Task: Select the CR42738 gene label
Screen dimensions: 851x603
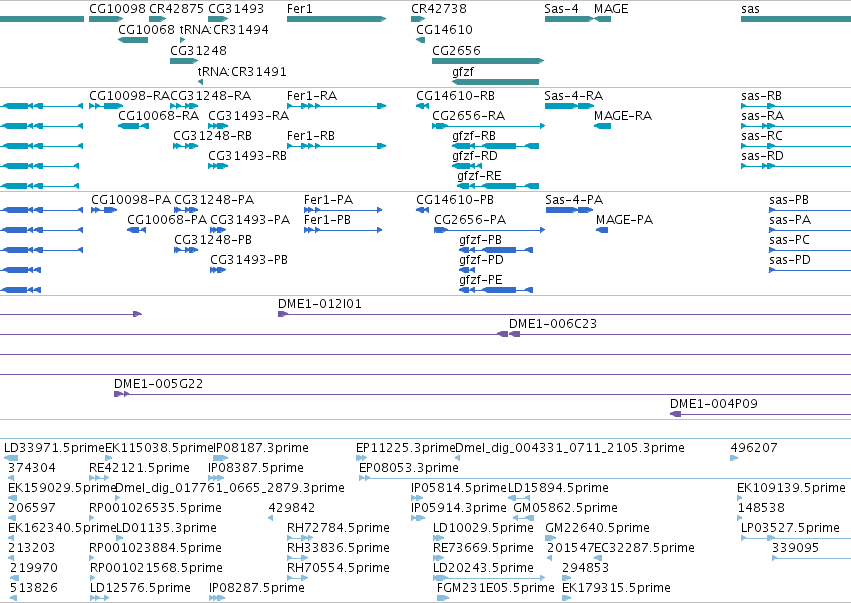Action: [439, 9]
